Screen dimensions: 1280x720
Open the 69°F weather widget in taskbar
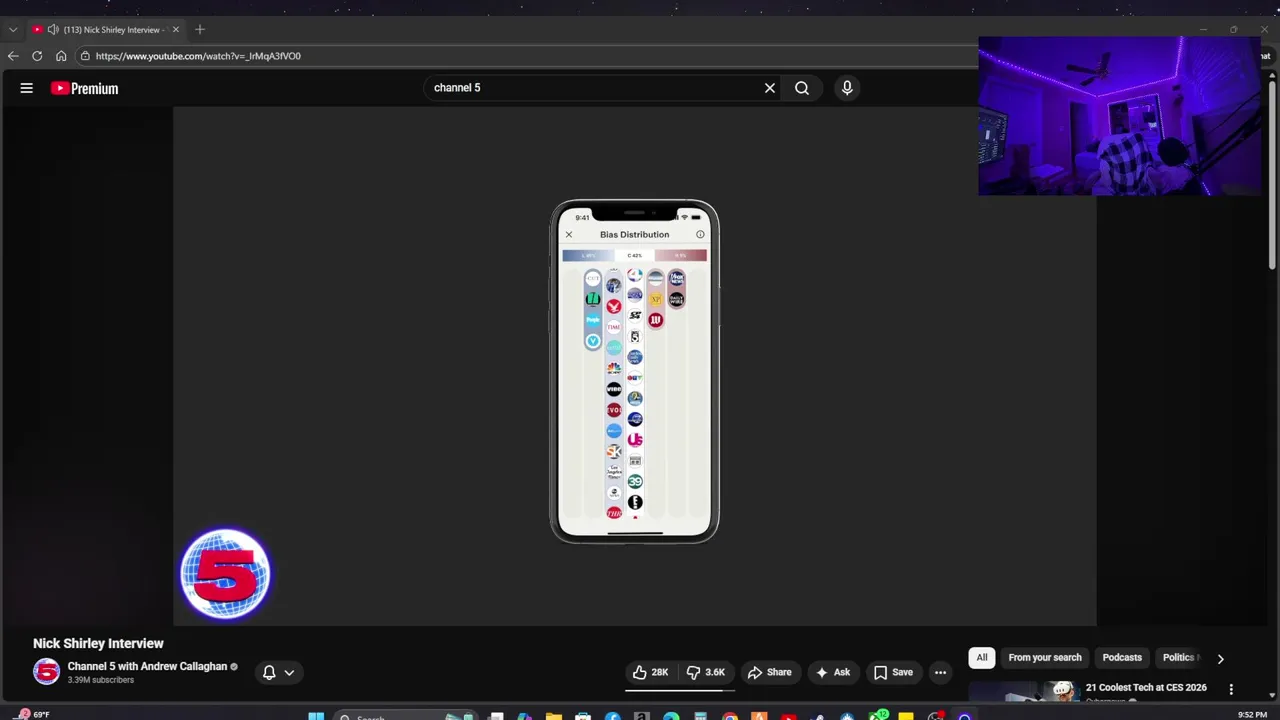point(32,714)
